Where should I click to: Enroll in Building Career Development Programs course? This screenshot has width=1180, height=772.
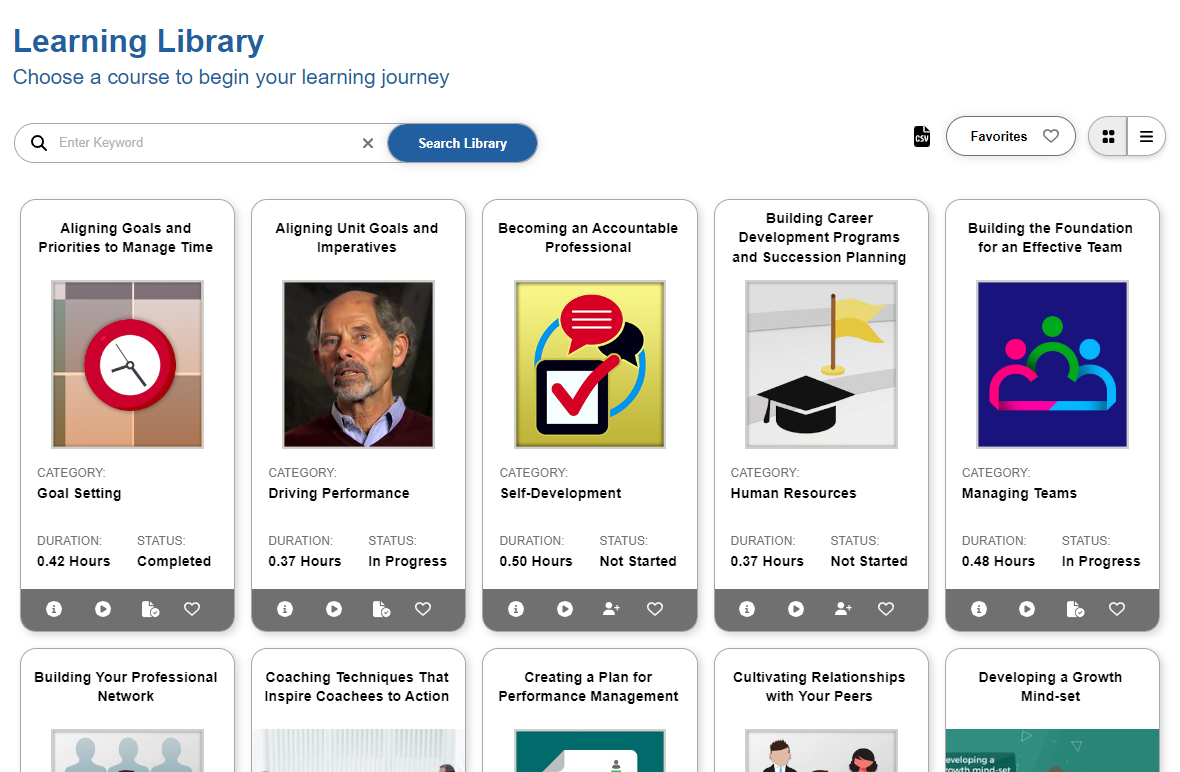click(842, 608)
